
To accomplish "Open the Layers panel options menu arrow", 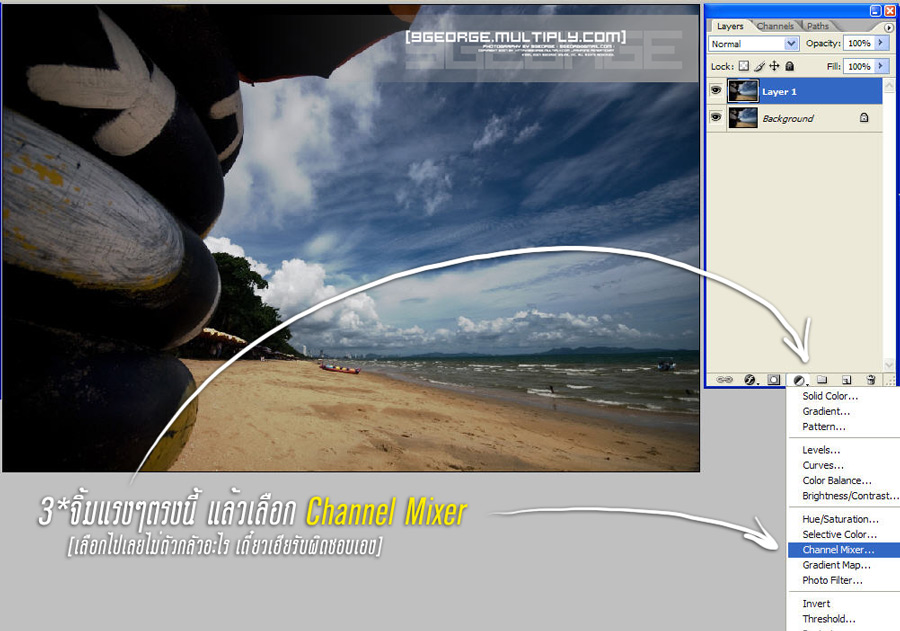I will pos(889,27).
